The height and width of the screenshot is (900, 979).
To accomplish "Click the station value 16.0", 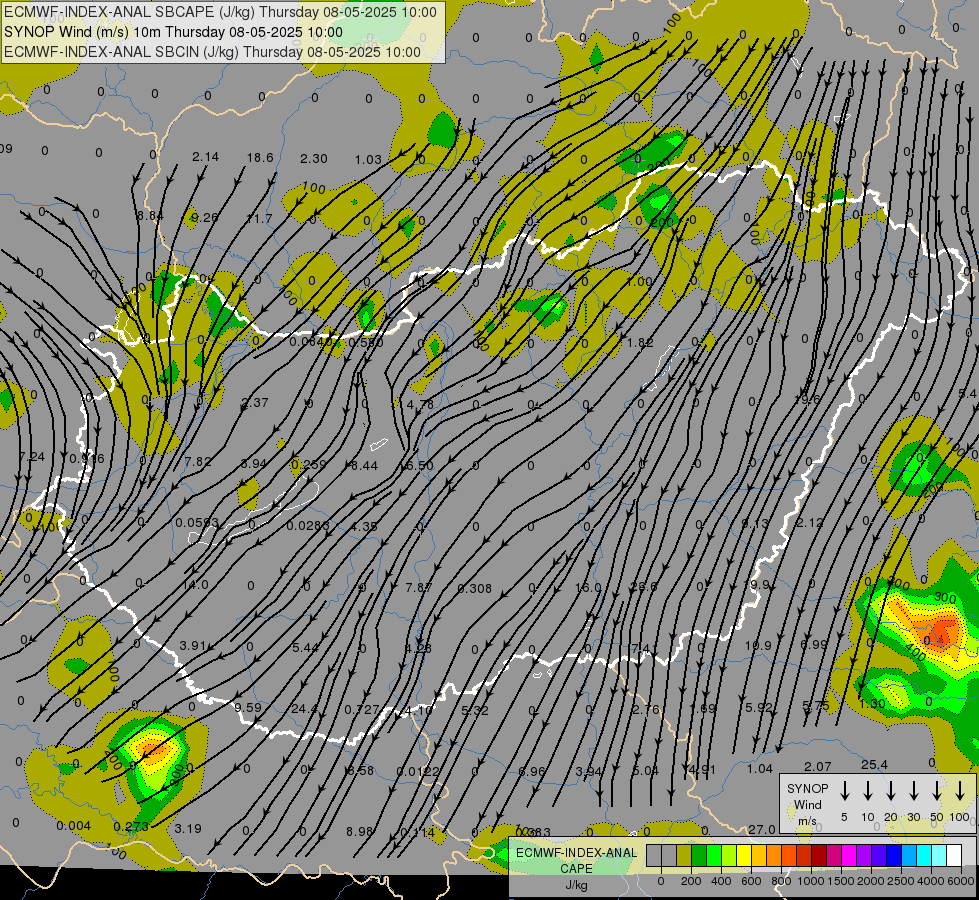I will (588, 588).
